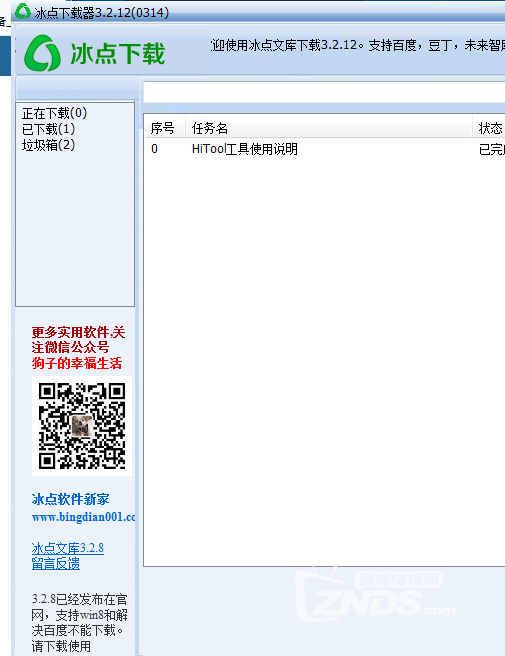Open the 冰点文库3.2.8 link
Image resolution: width=505 pixels, height=656 pixels.
click(x=68, y=548)
